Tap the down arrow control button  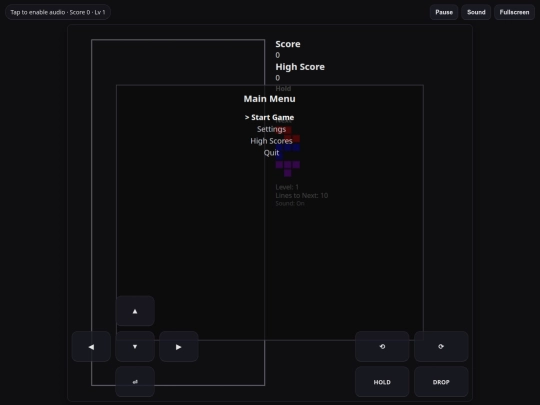click(135, 346)
